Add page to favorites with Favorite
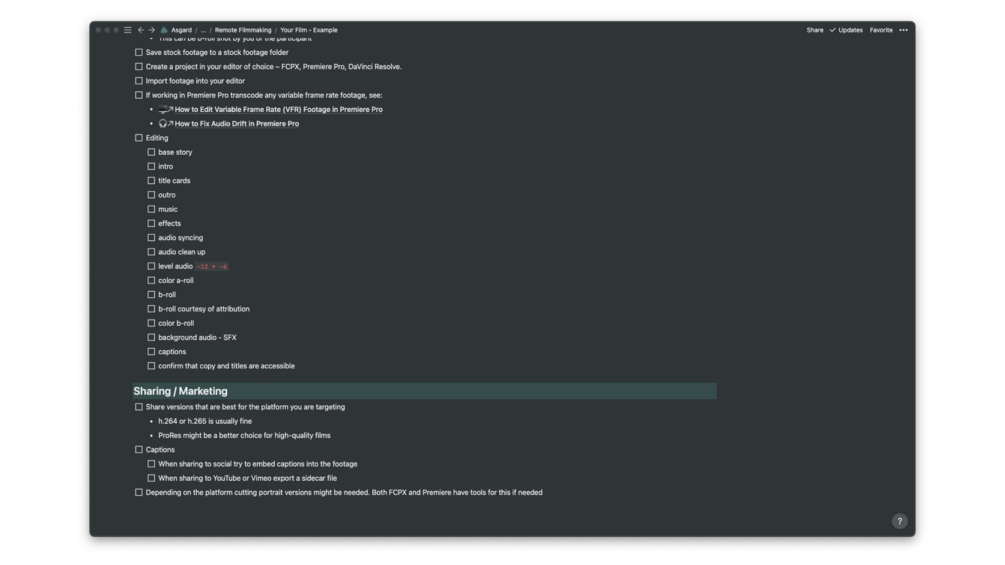Viewport: 1005px width, 565px height. [881, 30]
